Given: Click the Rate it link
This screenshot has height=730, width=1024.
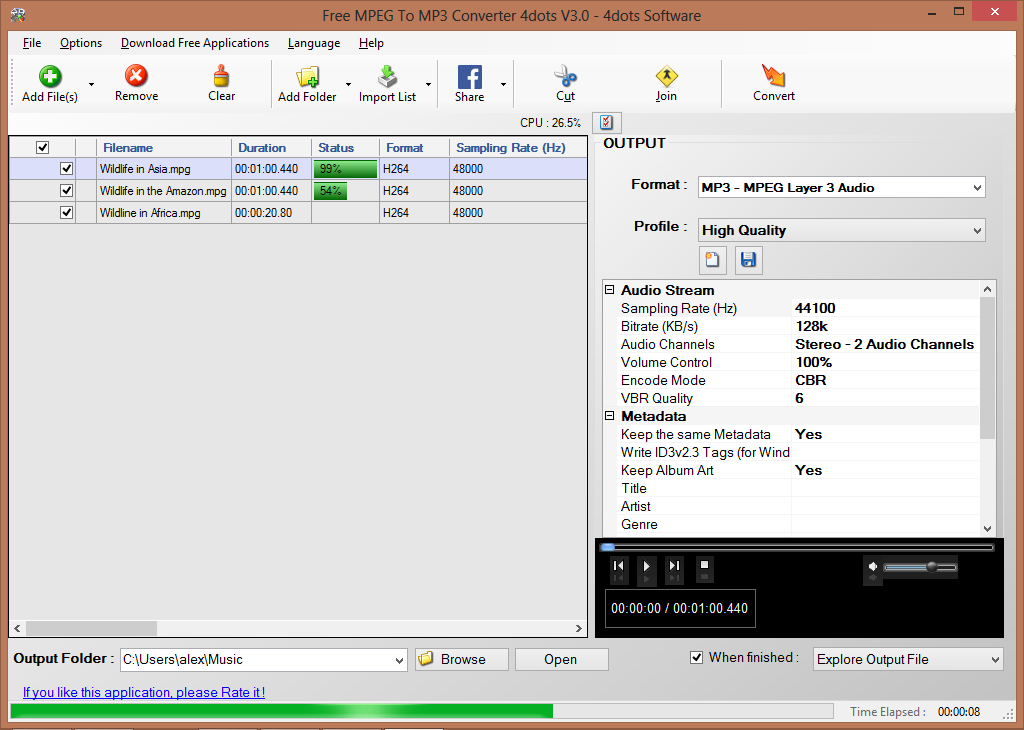Looking at the screenshot, I should coord(142,692).
